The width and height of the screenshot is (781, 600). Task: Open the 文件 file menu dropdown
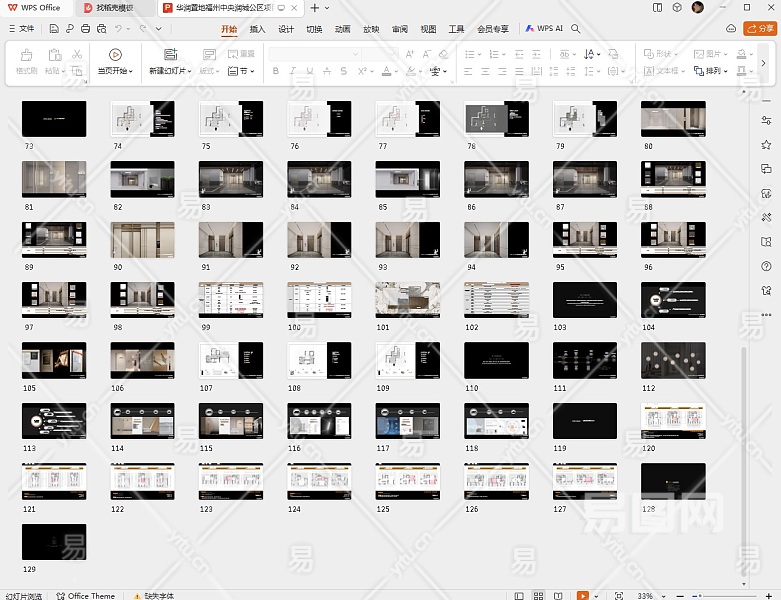pyautogui.click(x=21, y=29)
